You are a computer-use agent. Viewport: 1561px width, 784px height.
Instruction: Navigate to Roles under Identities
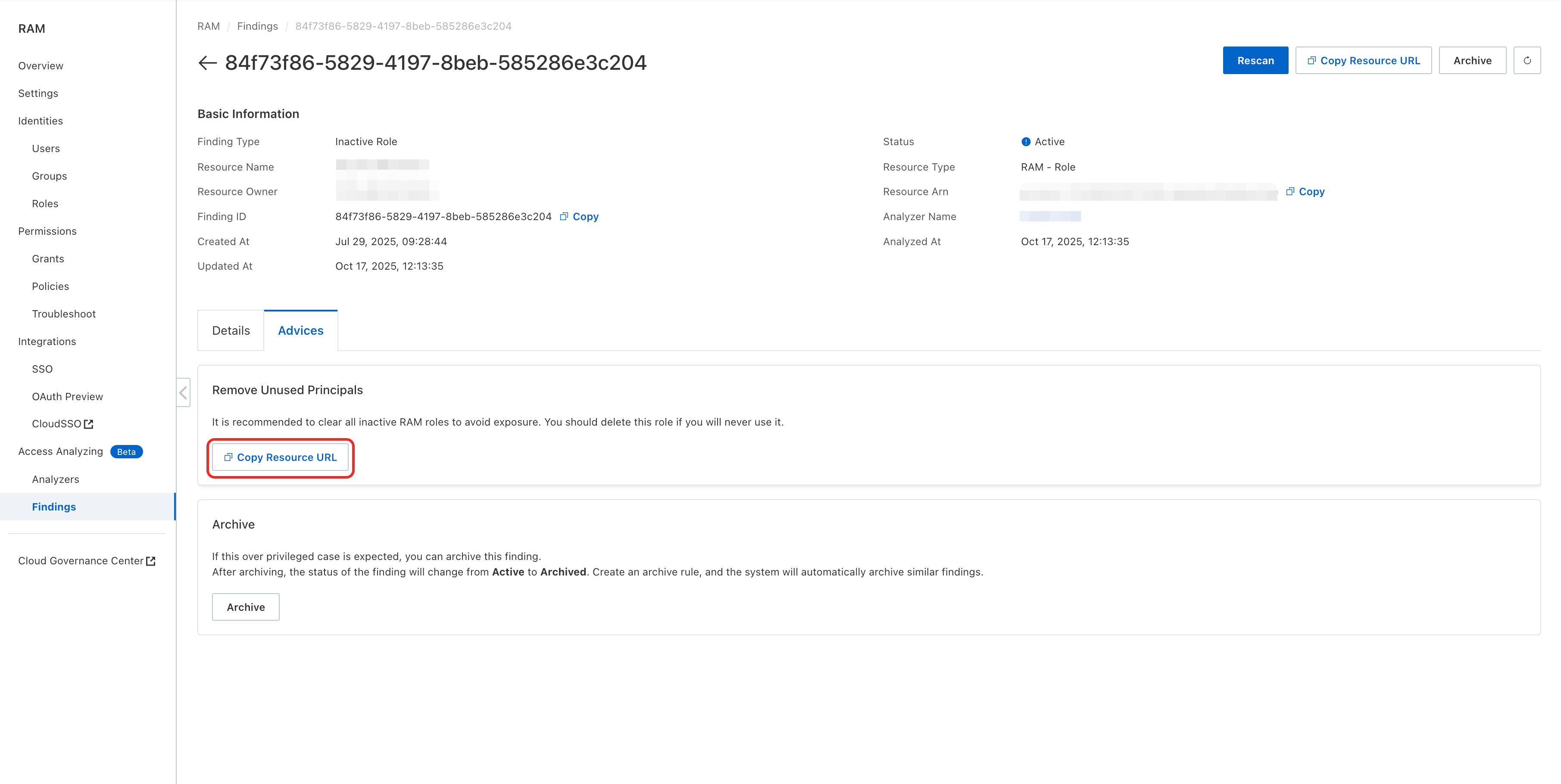45,204
